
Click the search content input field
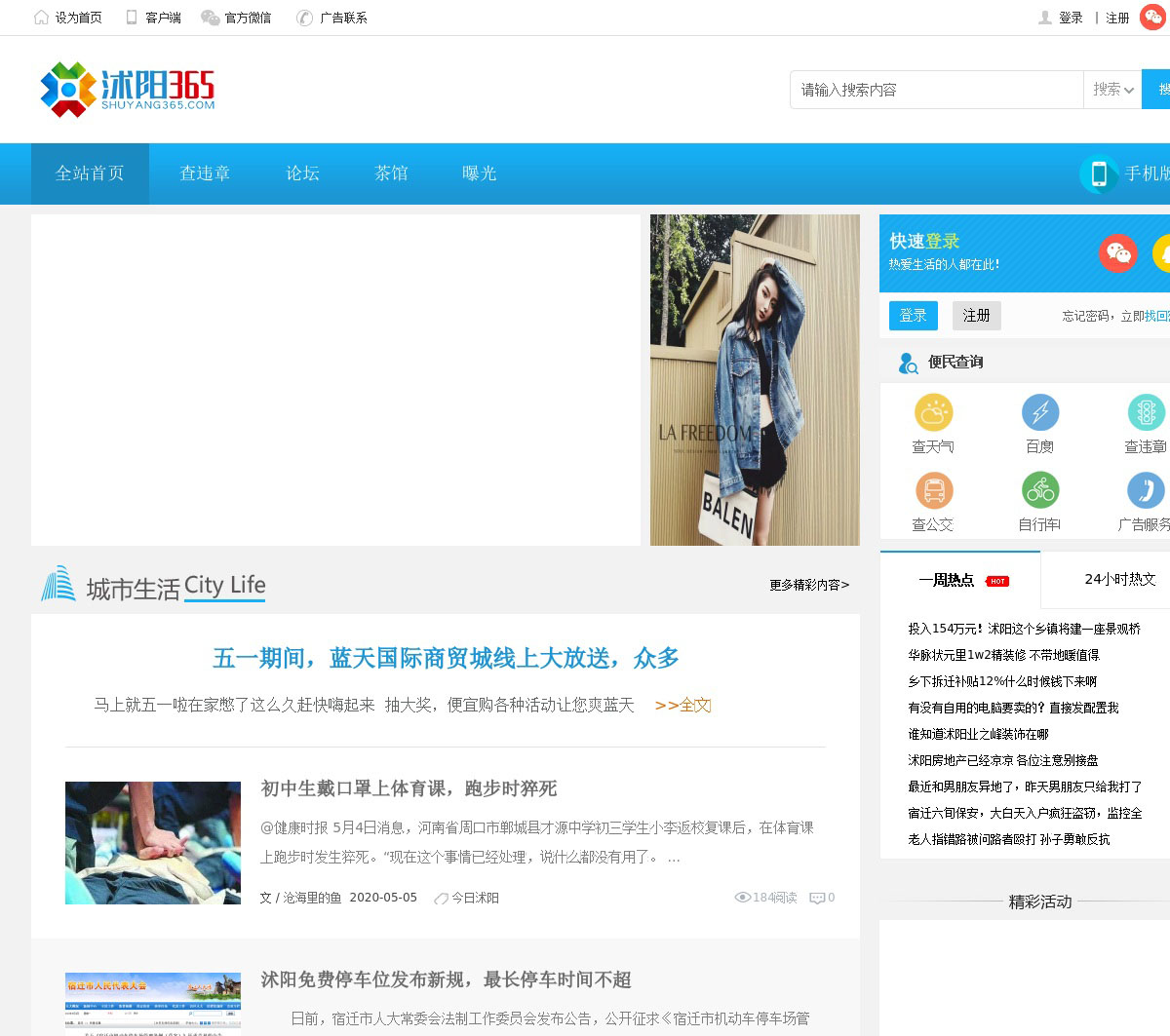(936, 90)
